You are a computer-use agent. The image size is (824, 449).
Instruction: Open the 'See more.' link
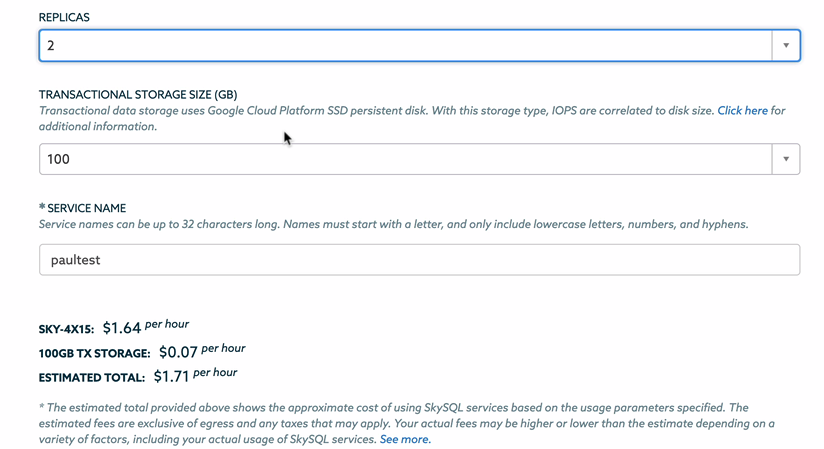[x=405, y=439]
